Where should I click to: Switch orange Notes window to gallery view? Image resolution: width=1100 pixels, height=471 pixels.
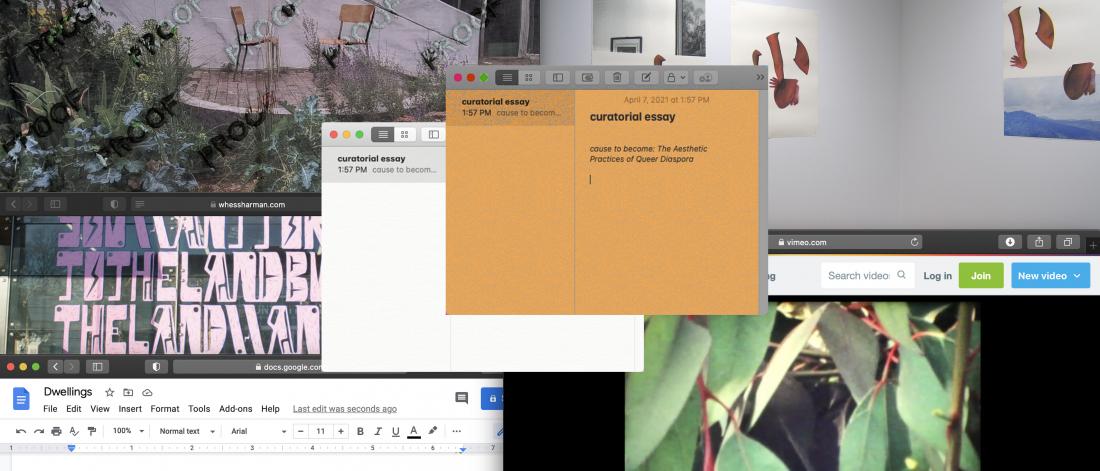click(529, 77)
